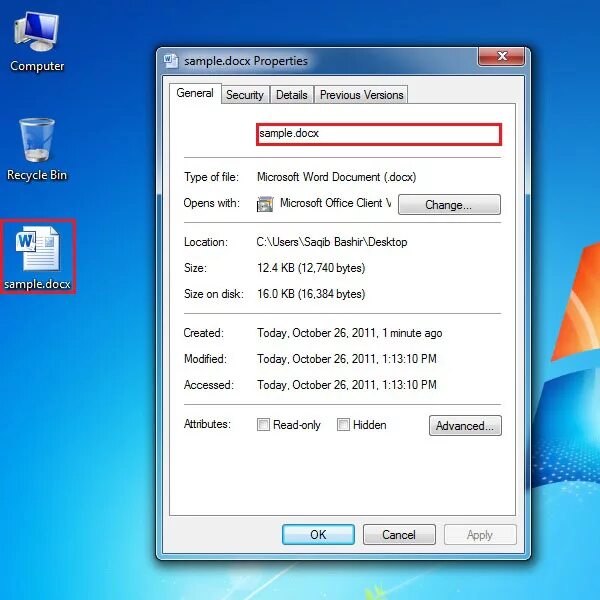Click the Cancel button
Viewport: 600px width, 600px height.
click(x=399, y=535)
